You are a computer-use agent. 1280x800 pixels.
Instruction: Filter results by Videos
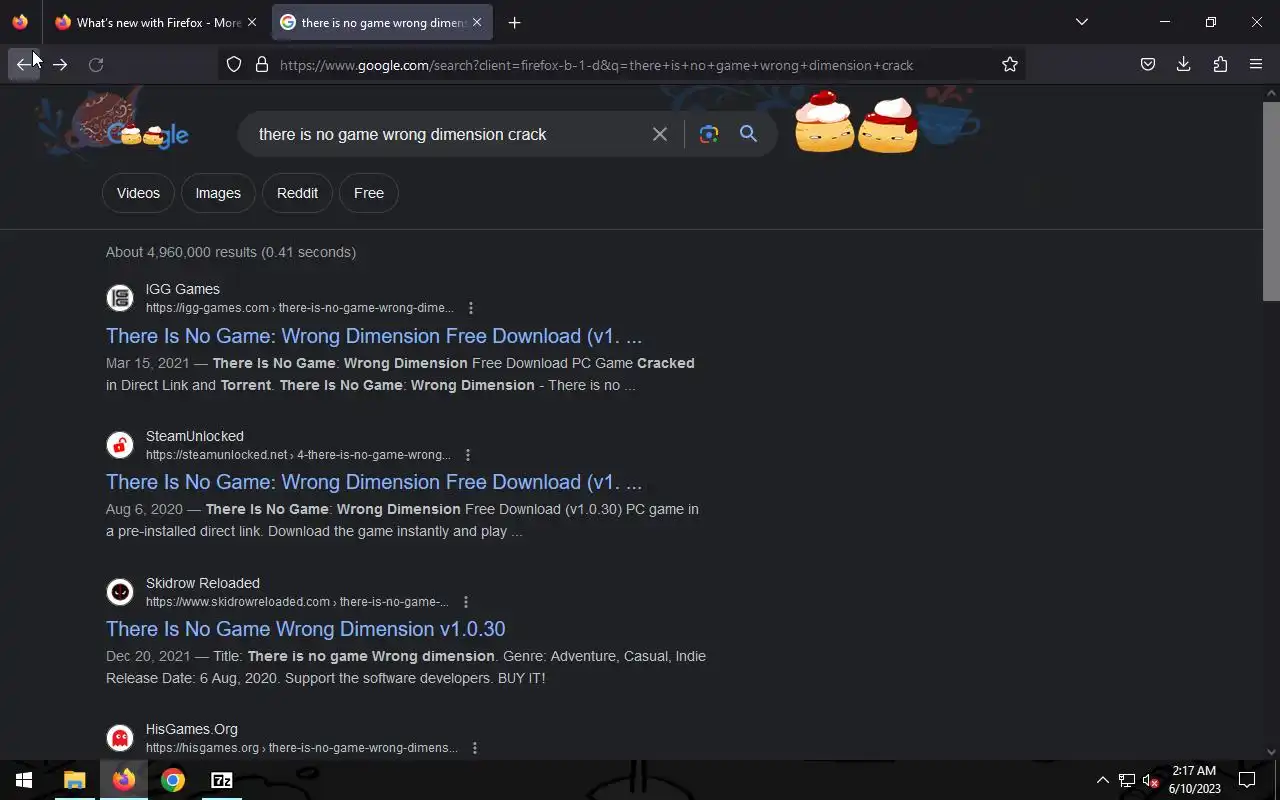pos(138,193)
